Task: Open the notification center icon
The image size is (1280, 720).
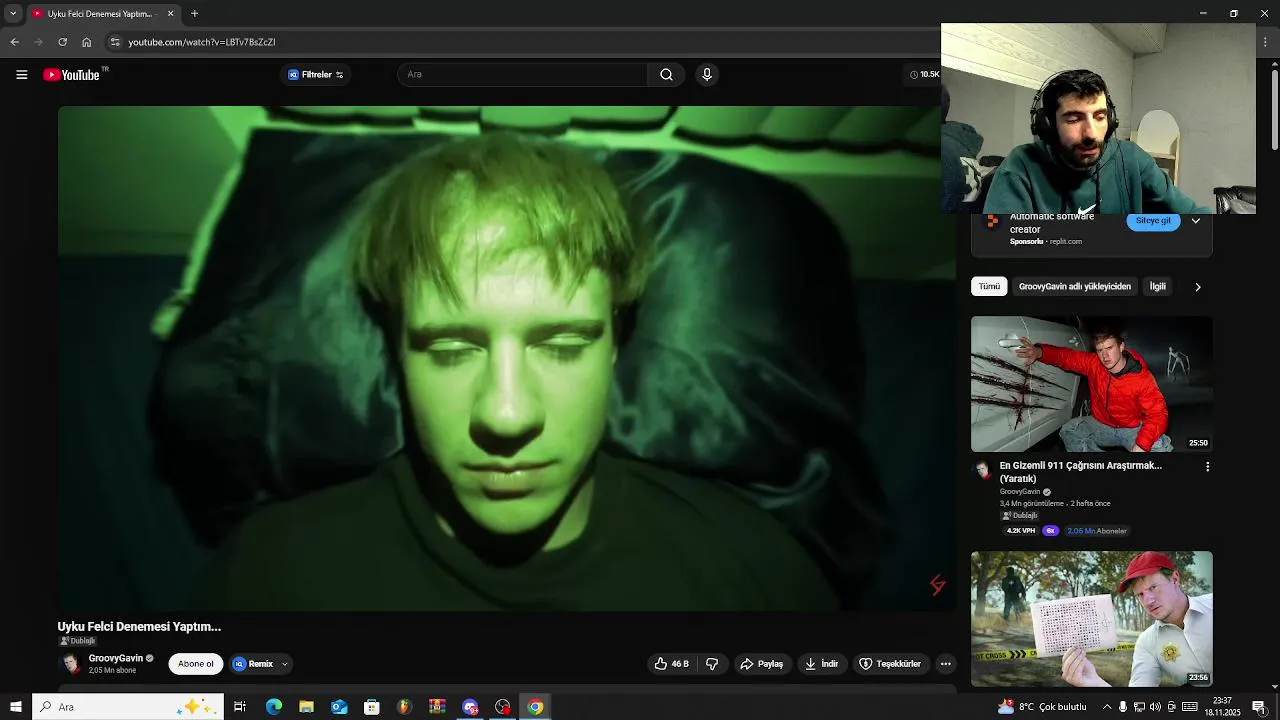Action: pos(1259,707)
